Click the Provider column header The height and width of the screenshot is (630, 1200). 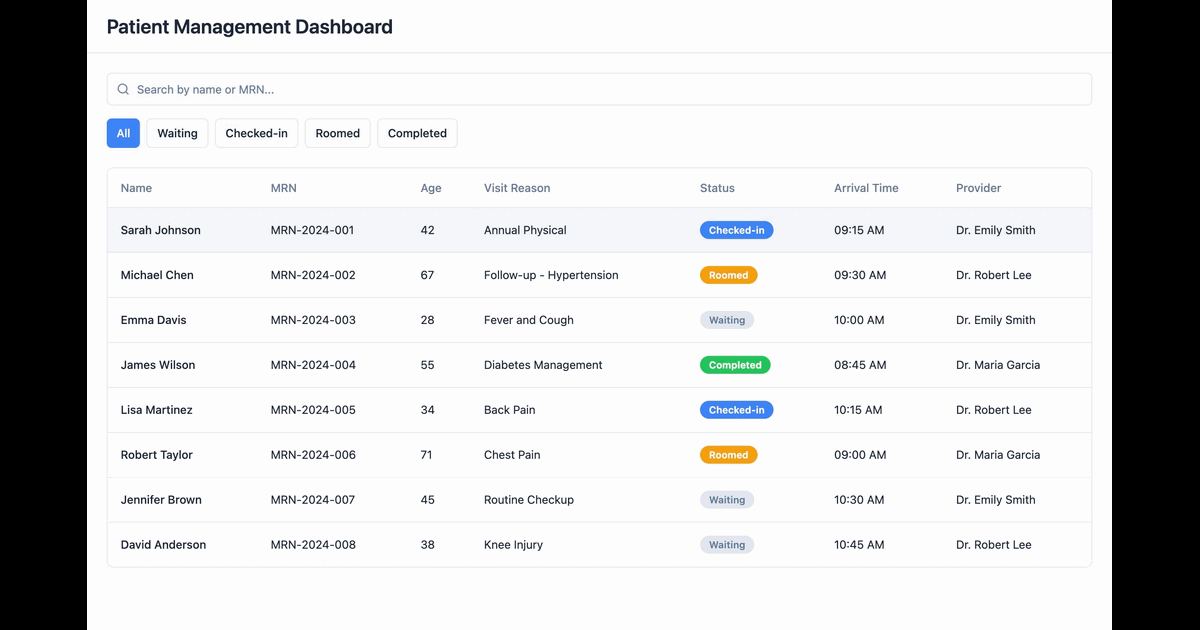[x=978, y=188]
